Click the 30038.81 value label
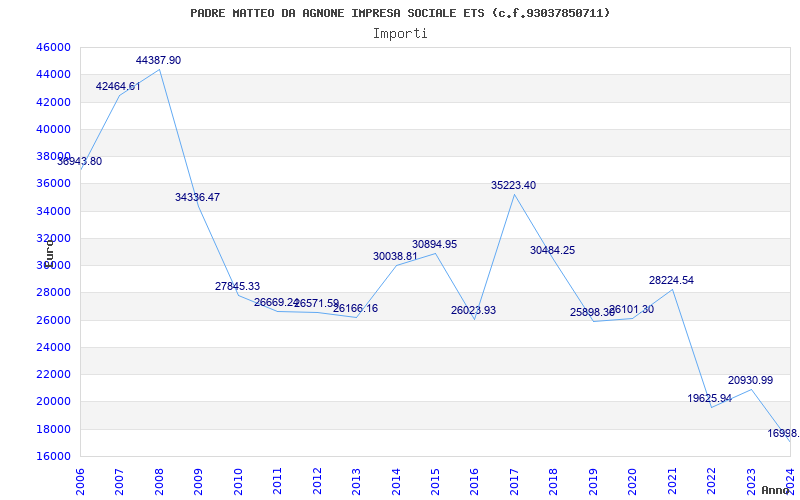The image size is (800, 500). click(395, 257)
